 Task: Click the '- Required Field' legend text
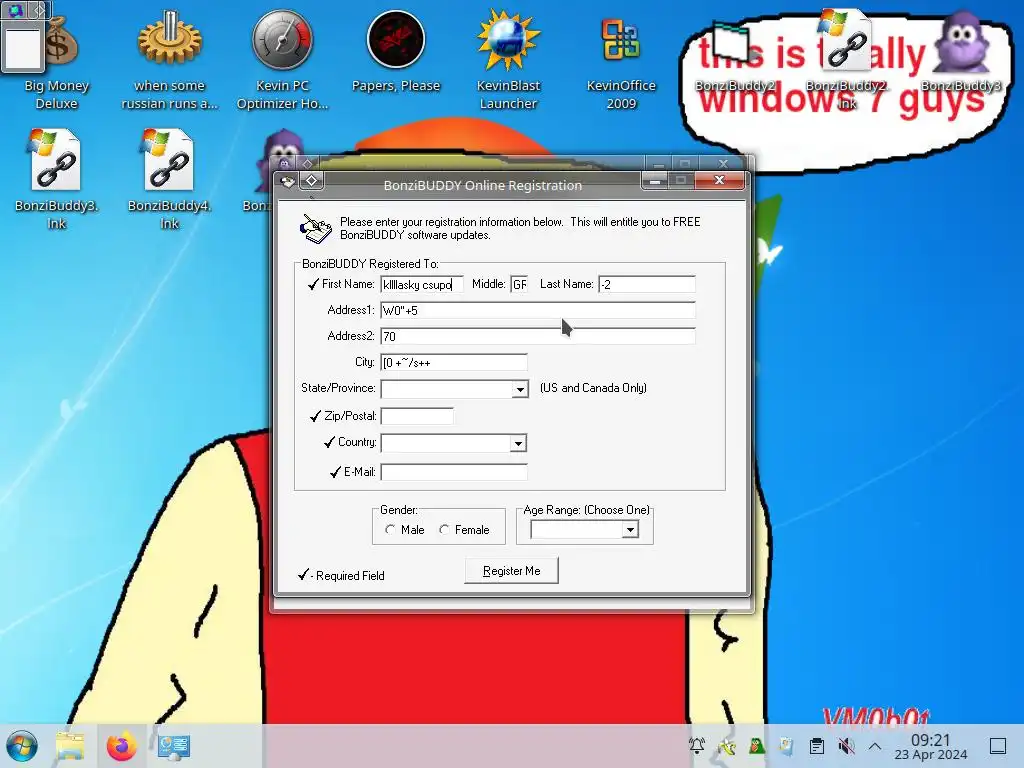tap(347, 575)
